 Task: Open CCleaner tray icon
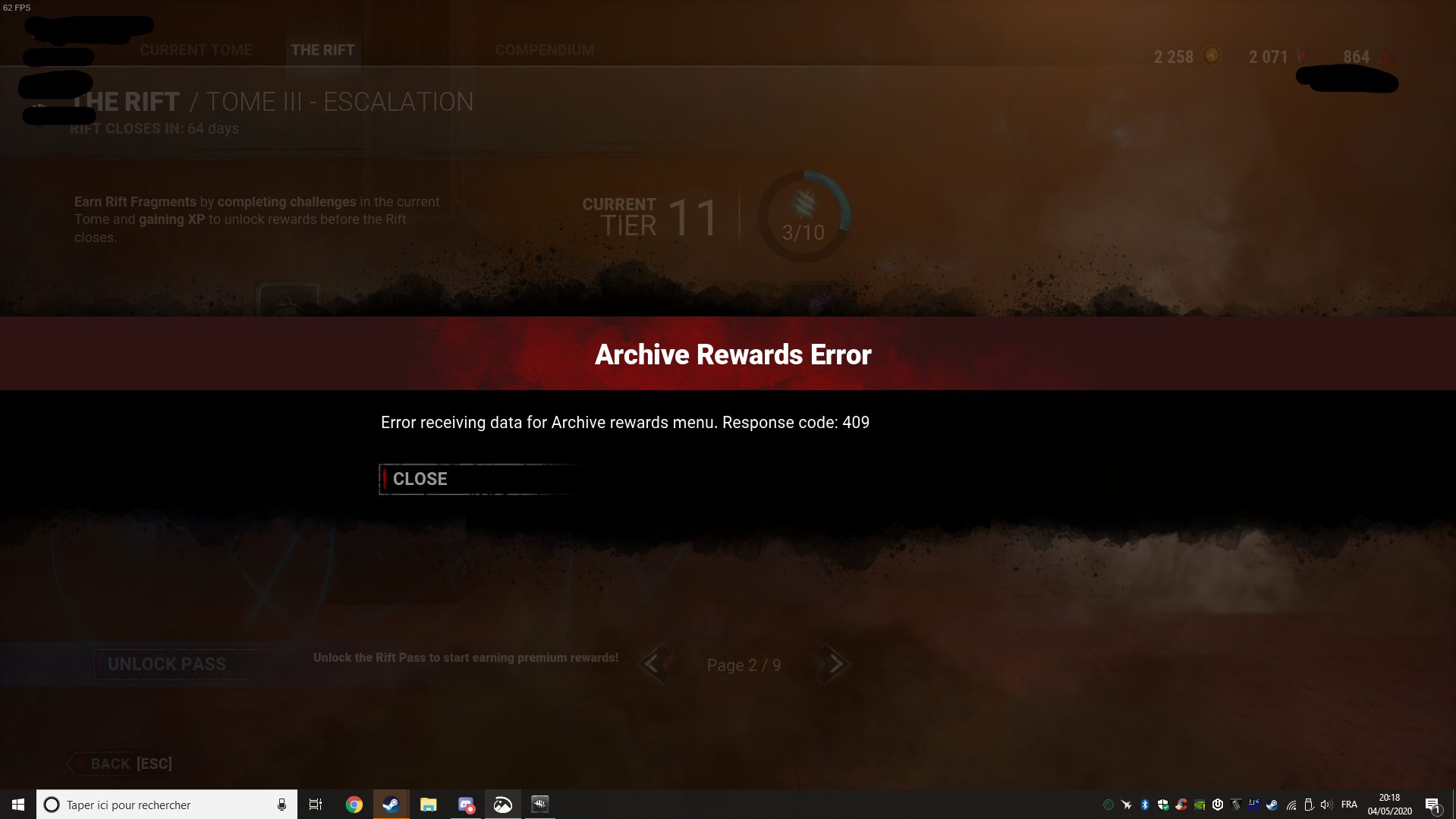point(1181,805)
